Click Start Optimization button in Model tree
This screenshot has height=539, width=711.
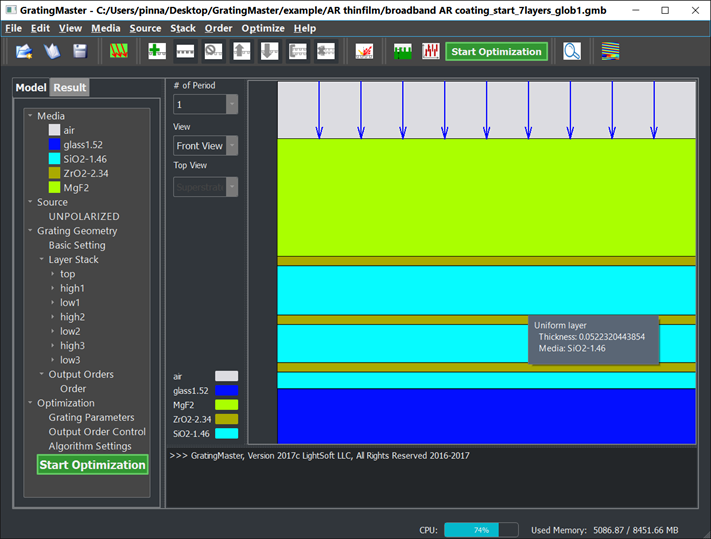92,465
